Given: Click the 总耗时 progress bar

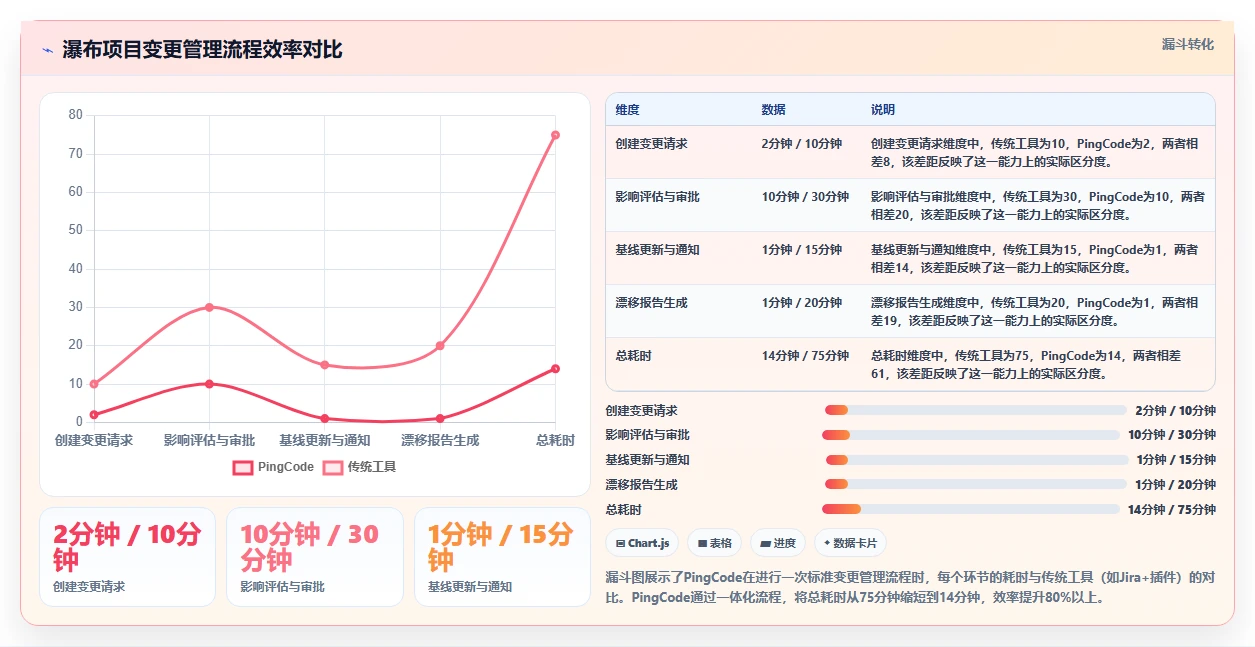Looking at the screenshot, I should pyautogui.click(x=971, y=509).
